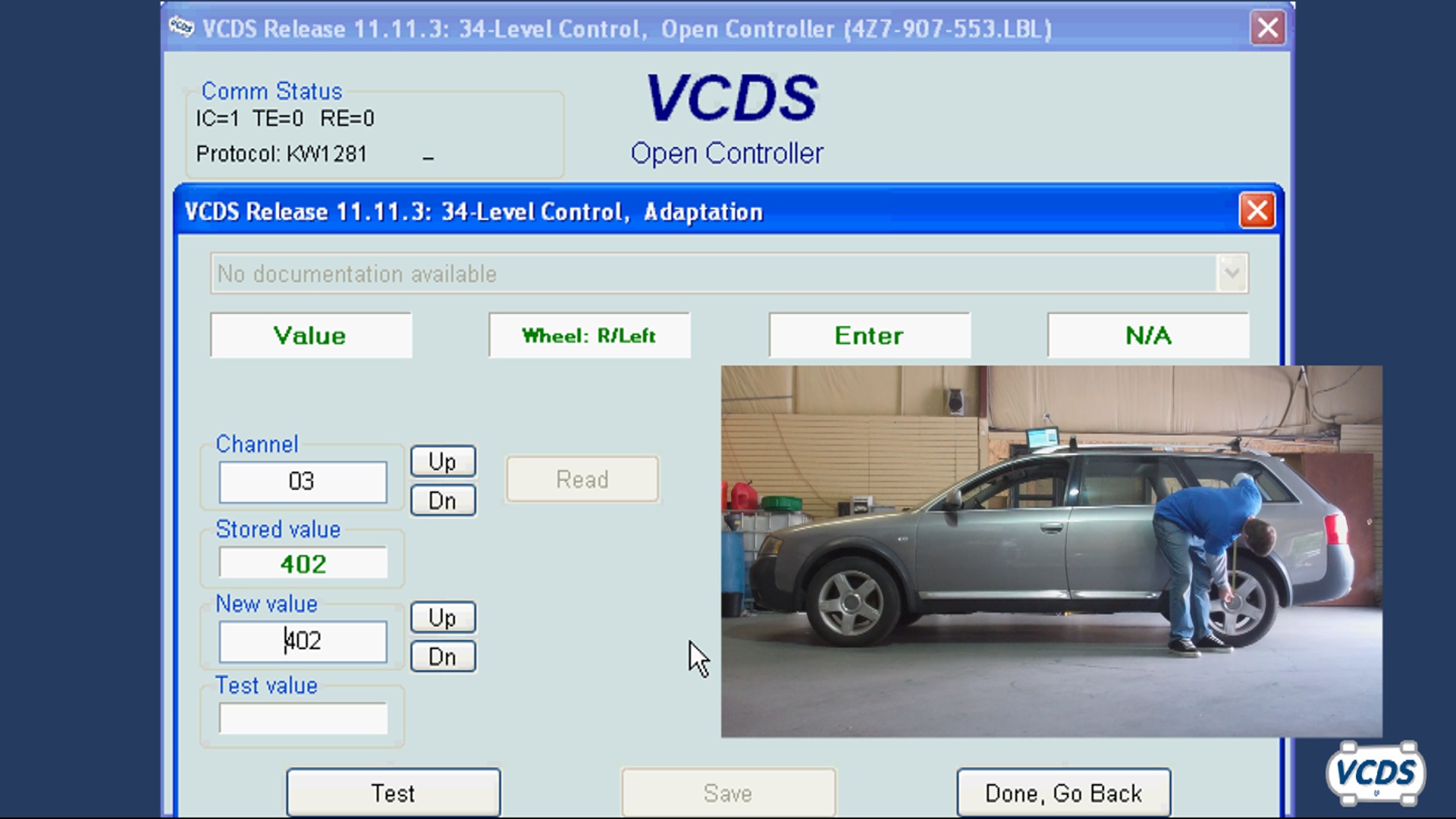Viewport: 1456px width, 819px height.
Task: Click the Test button
Action: [x=392, y=792]
